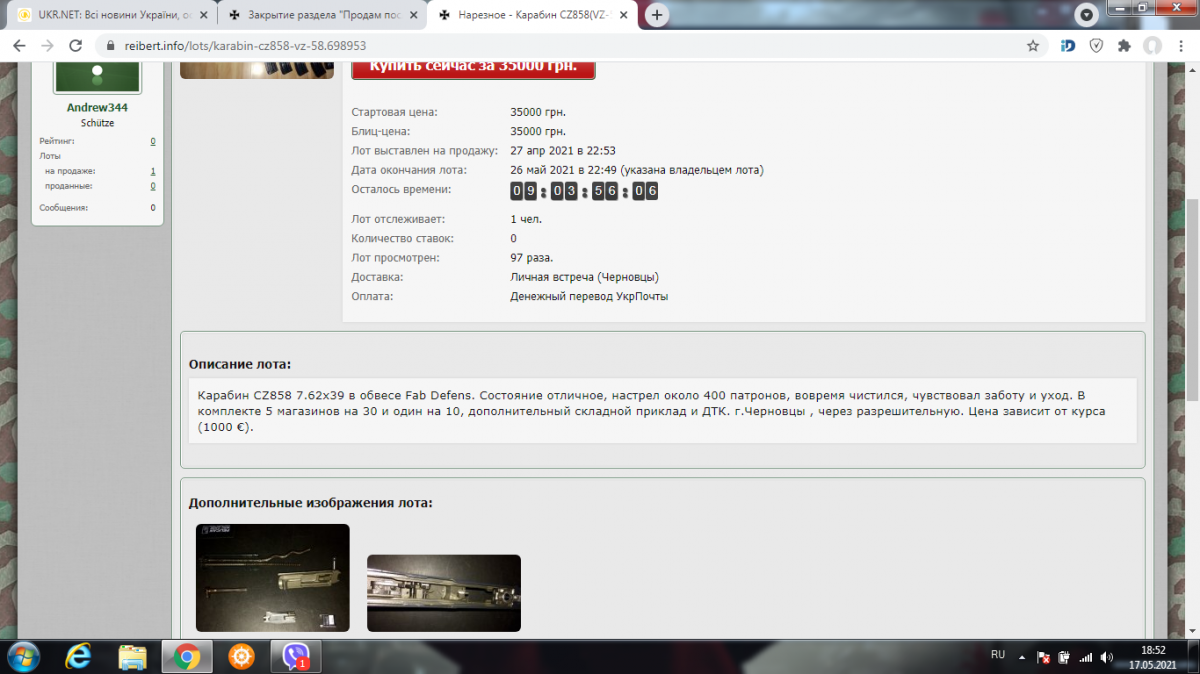1200x674 pixels.
Task: Open the Windows Start menu
Action: point(22,657)
